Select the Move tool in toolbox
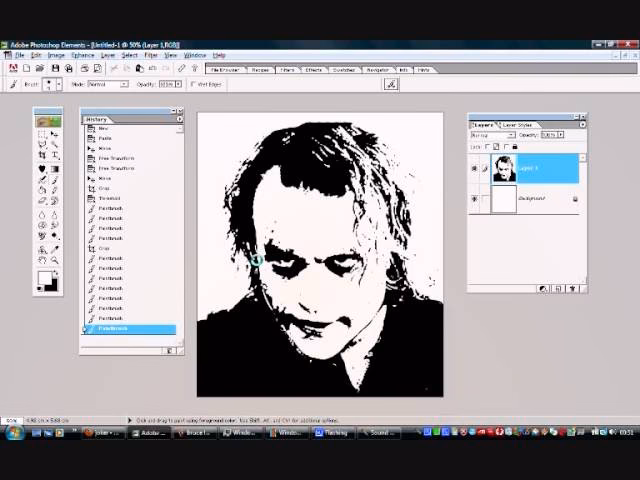This screenshot has height=480, width=640. pos(54,134)
